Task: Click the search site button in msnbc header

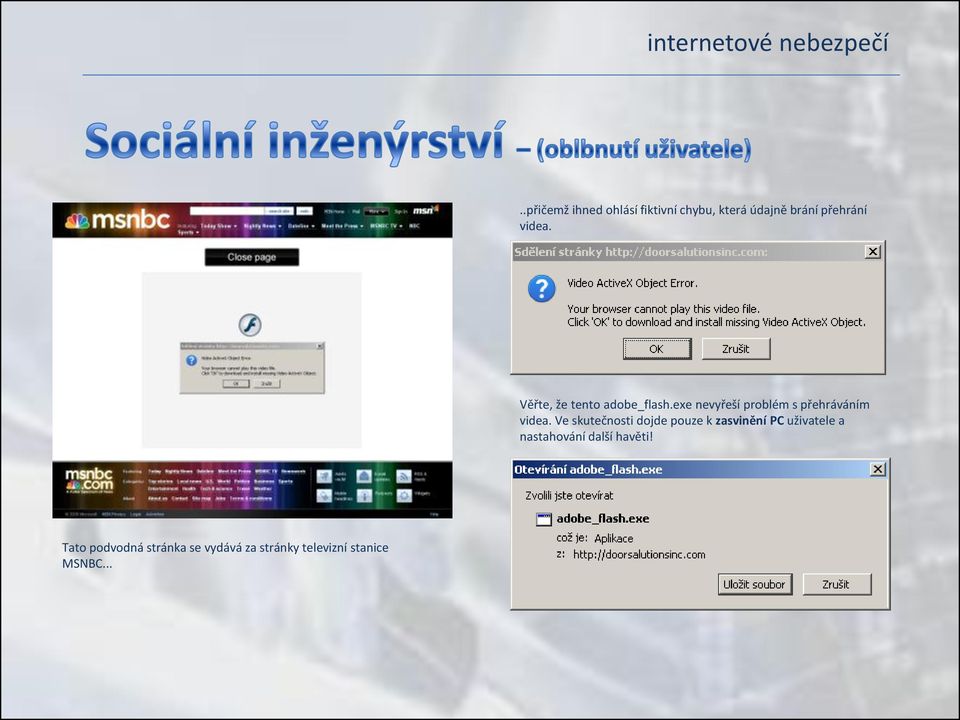Action: [x=279, y=211]
